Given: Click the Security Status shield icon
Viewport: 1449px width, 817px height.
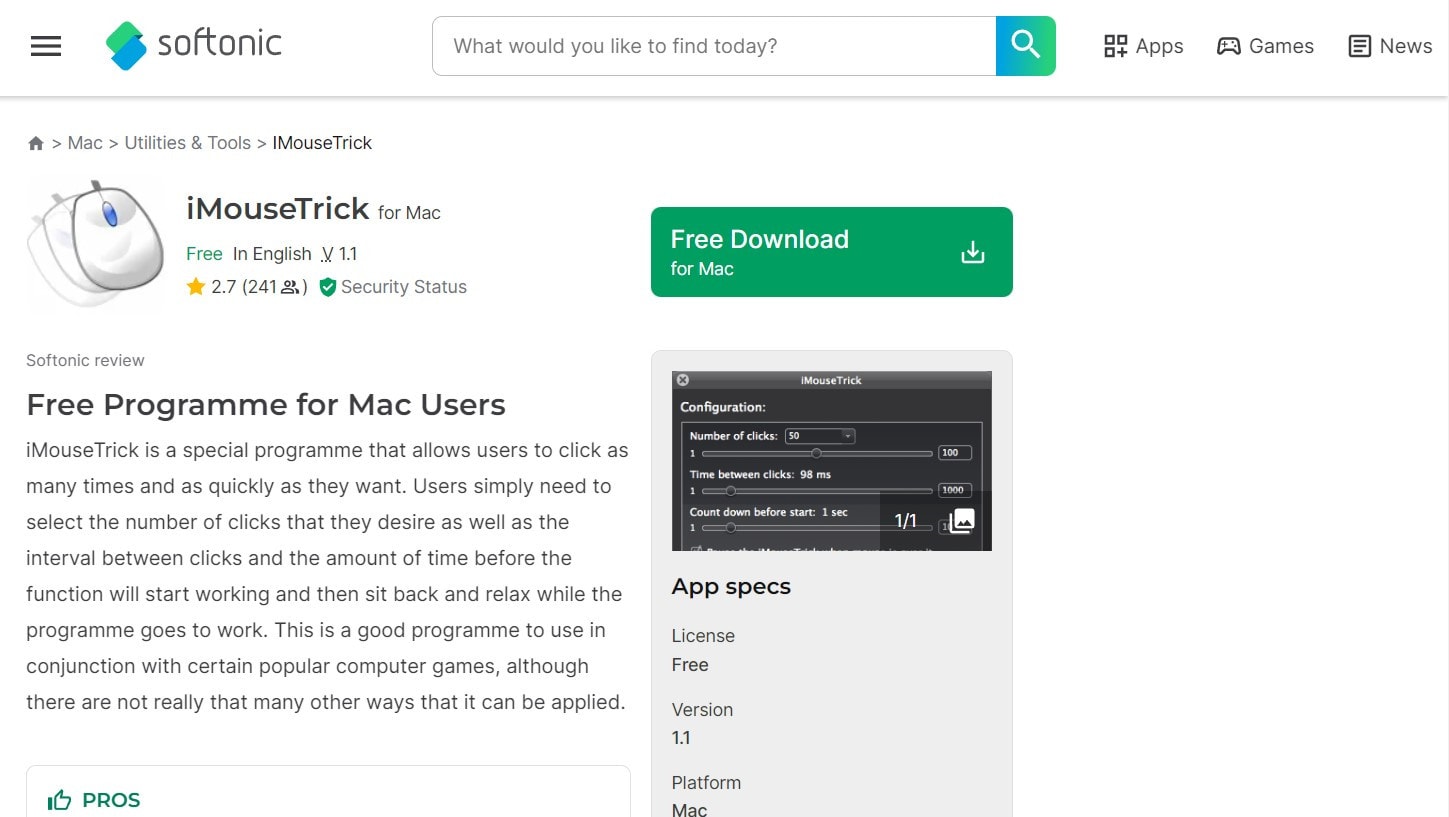Looking at the screenshot, I should point(327,287).
